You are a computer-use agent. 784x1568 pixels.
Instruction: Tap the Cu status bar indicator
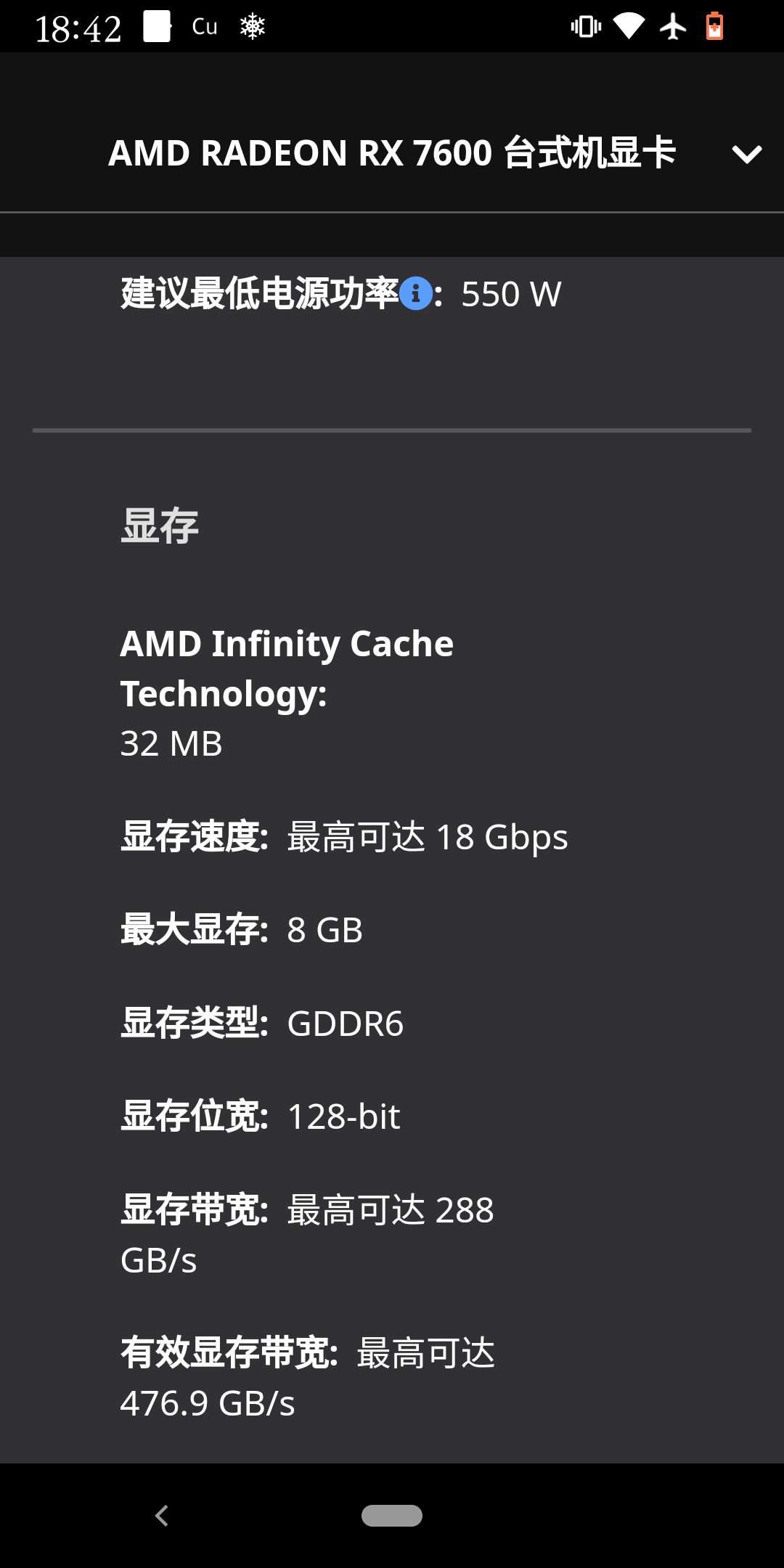pos(205,27)
